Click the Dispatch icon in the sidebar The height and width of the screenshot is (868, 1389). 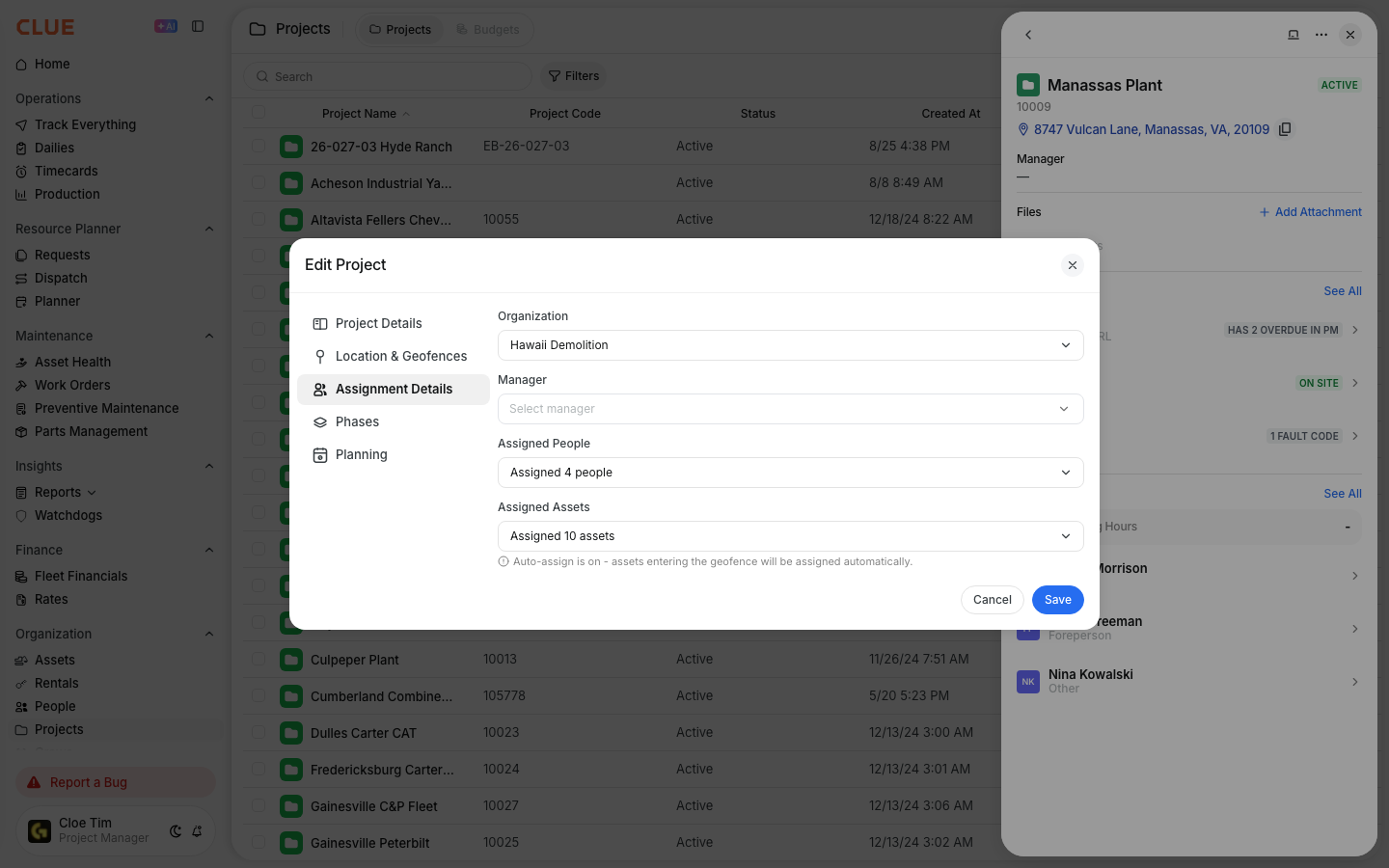point(21,278)
